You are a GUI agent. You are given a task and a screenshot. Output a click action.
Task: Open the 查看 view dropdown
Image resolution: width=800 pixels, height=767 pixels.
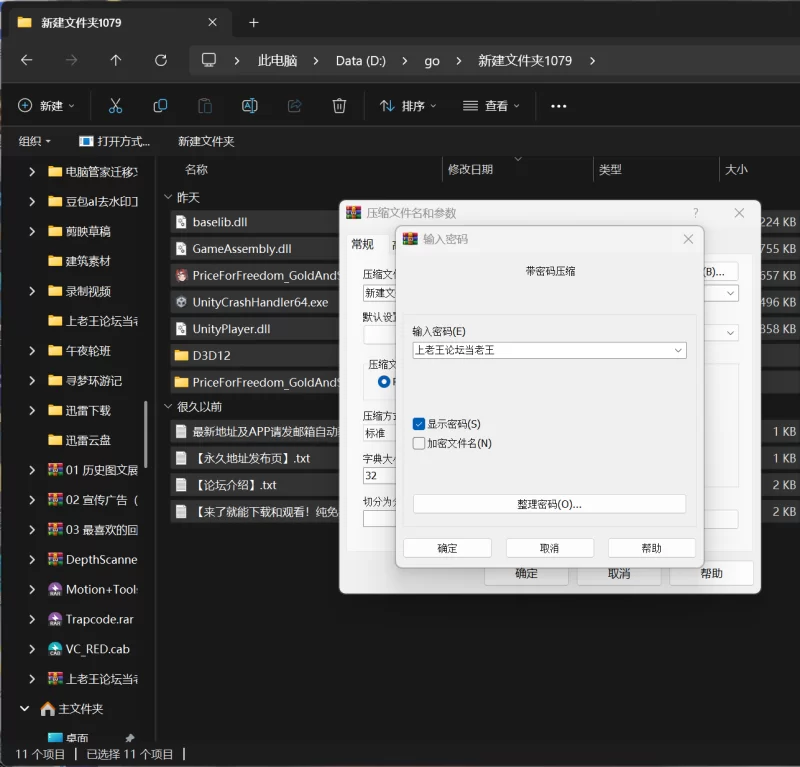(x=491, y=106)
